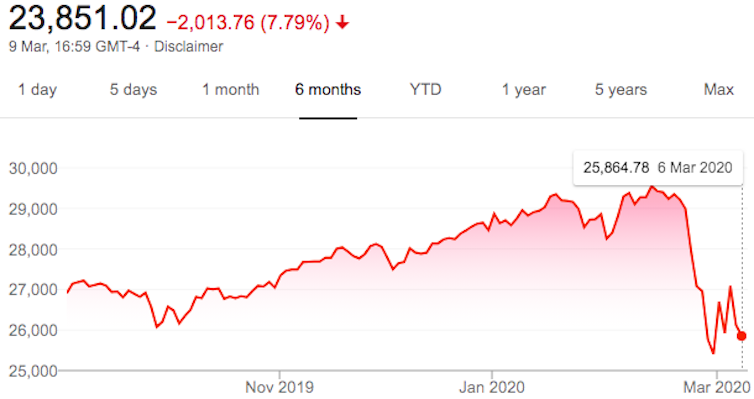Click the Mar 2020 axis label
Image resolution: width=754 pixels, height=399 pixels.
pyautogui.click(x=716, y=387)
